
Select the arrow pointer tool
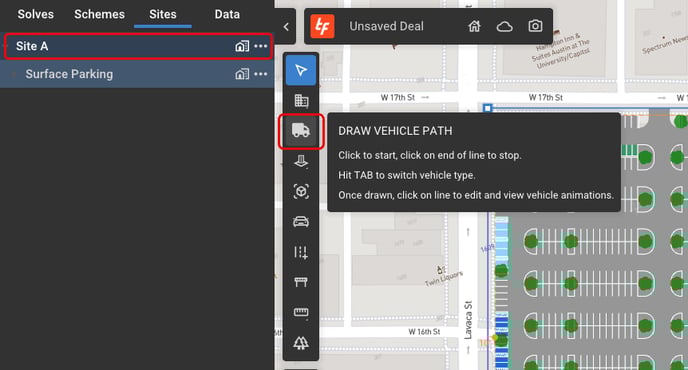point(301,70)
